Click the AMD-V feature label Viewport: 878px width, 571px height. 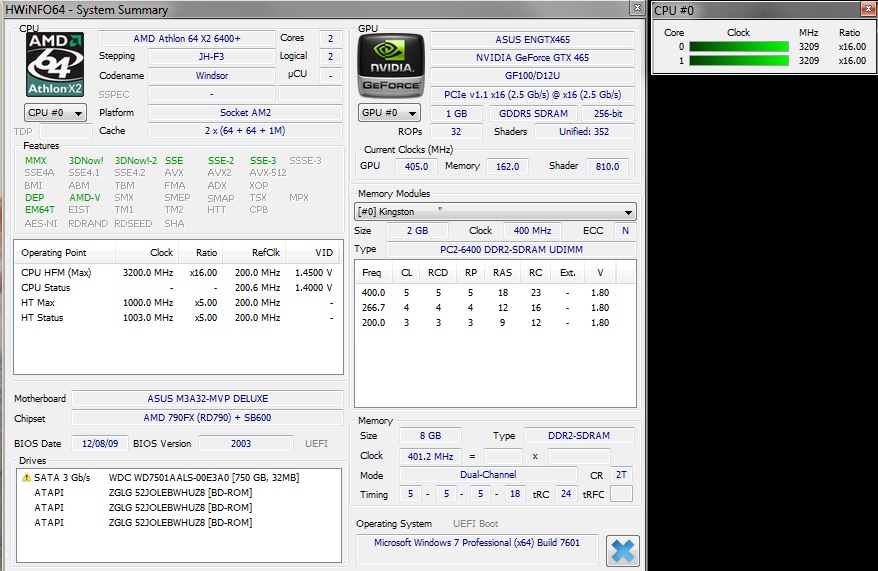click(x=85, y=198)
